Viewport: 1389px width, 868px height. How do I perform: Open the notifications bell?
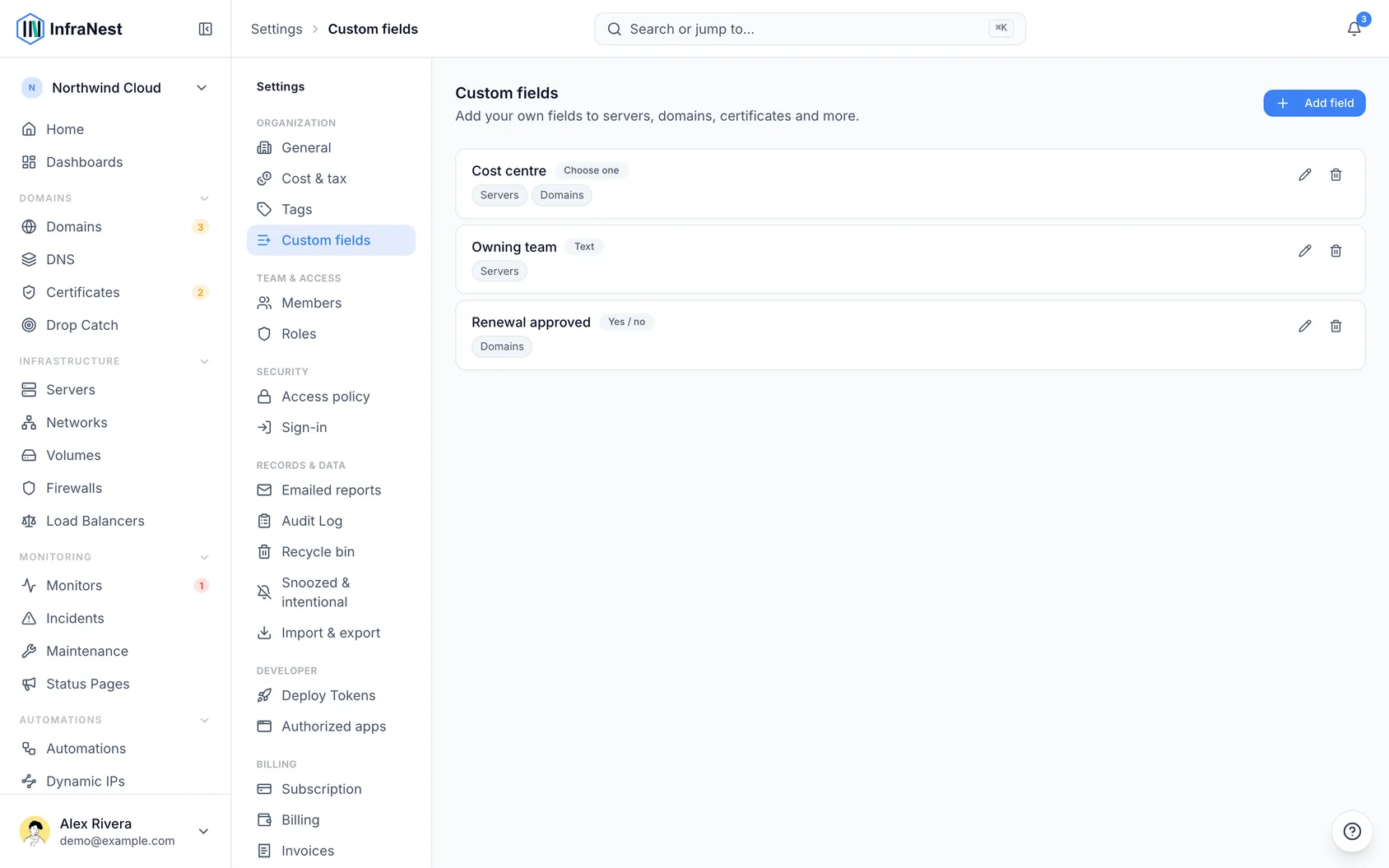click(1354, 29)
